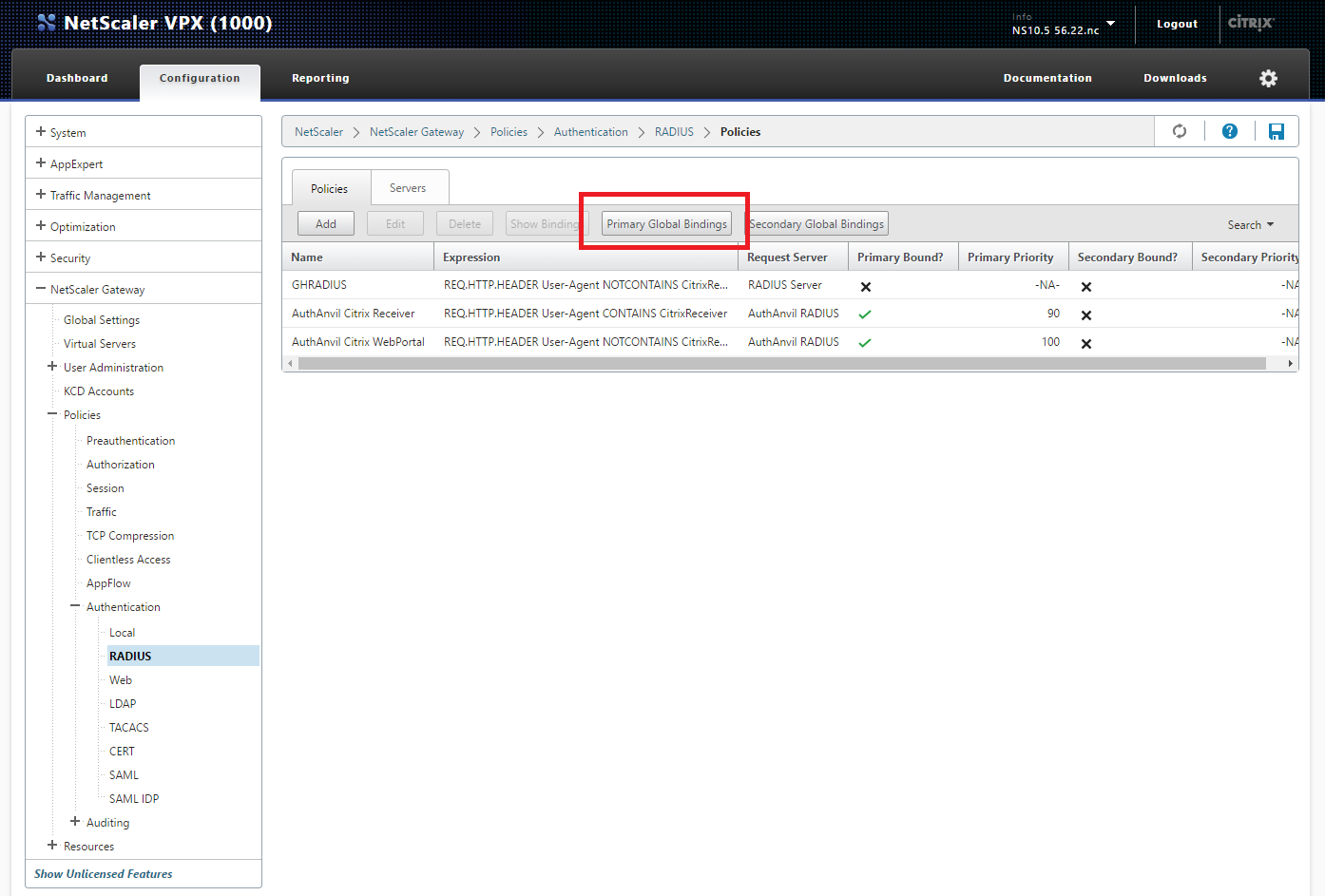Click the Citrix logo

(x=1251, y=23)
